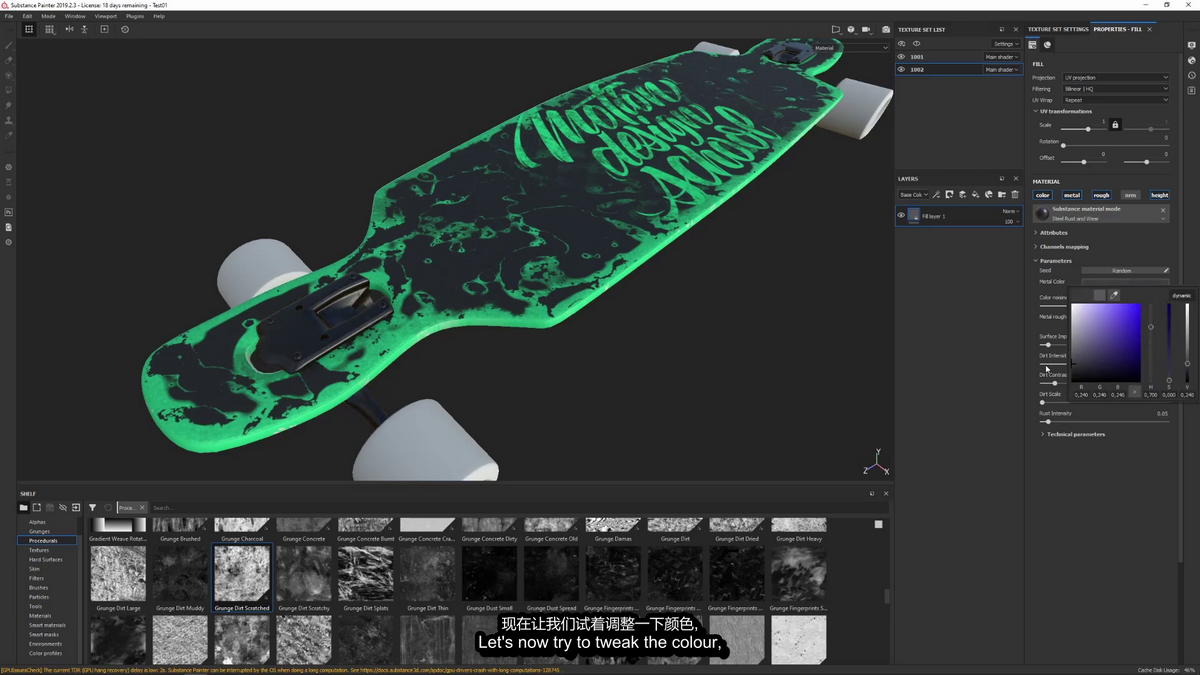
Task: Click the single-view grid icon in top toolbar
Action: point(29,29)
